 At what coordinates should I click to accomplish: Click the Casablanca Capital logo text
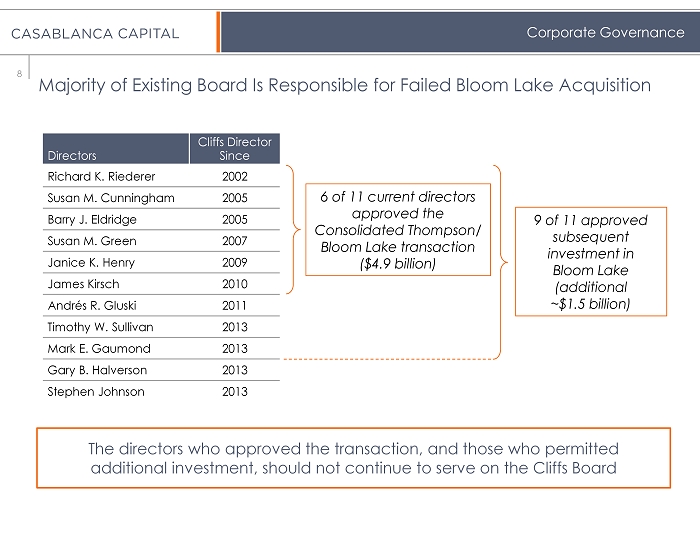click(95, 33)
